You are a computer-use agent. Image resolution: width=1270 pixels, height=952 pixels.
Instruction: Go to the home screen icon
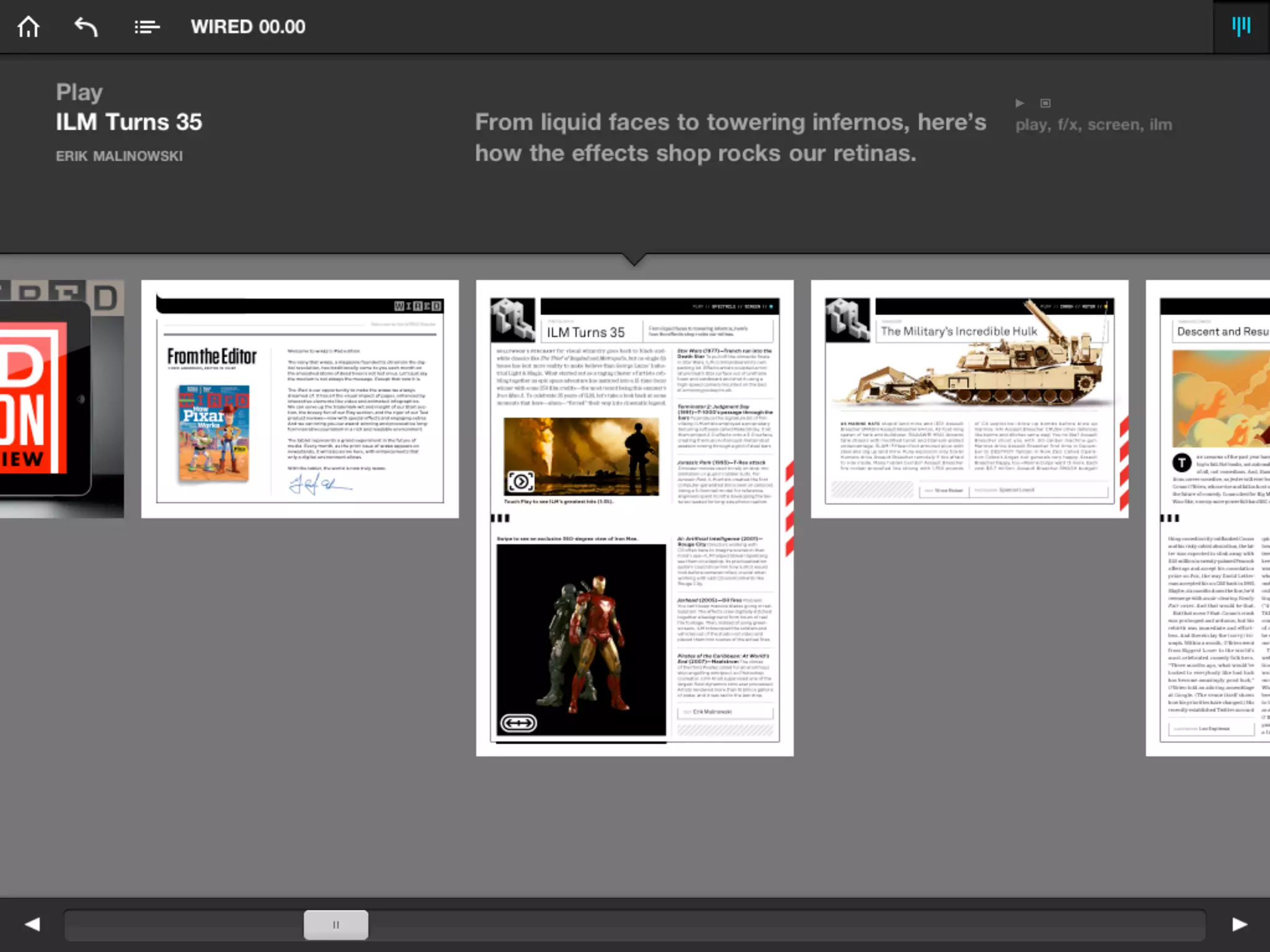pyautogui.click(x=29, y=27)
